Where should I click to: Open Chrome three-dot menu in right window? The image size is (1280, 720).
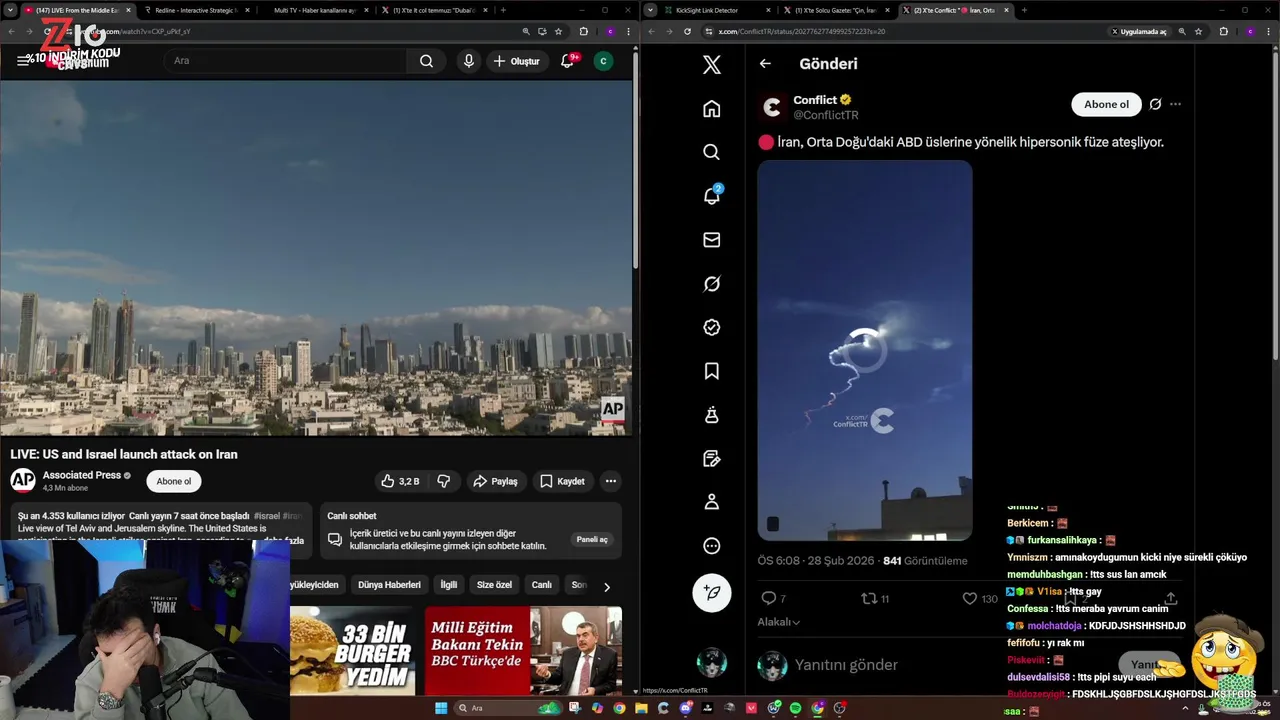(x=1267, y=31)
